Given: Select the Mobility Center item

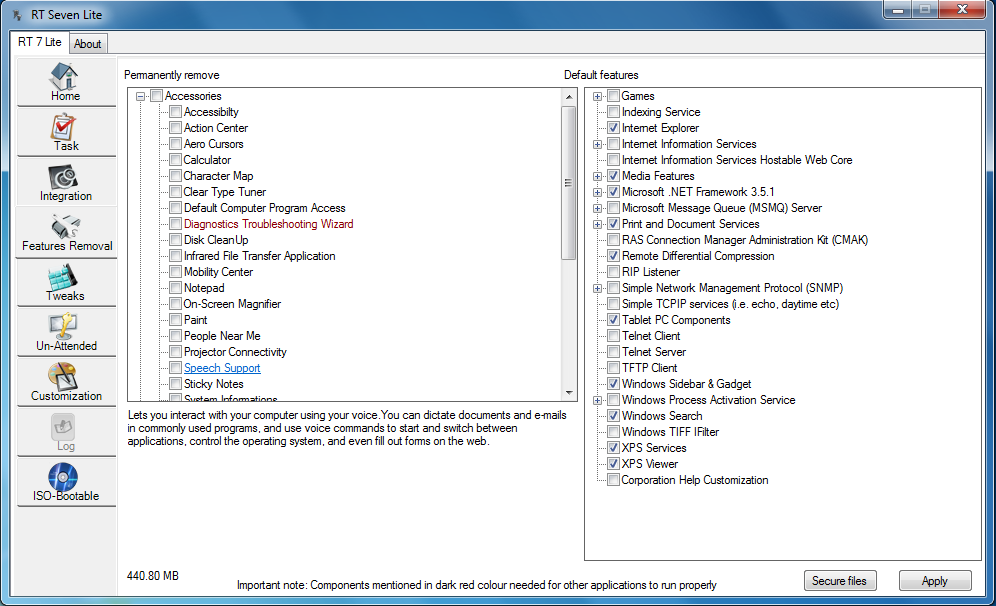Looking at the screenshot, I should point(219,272).
